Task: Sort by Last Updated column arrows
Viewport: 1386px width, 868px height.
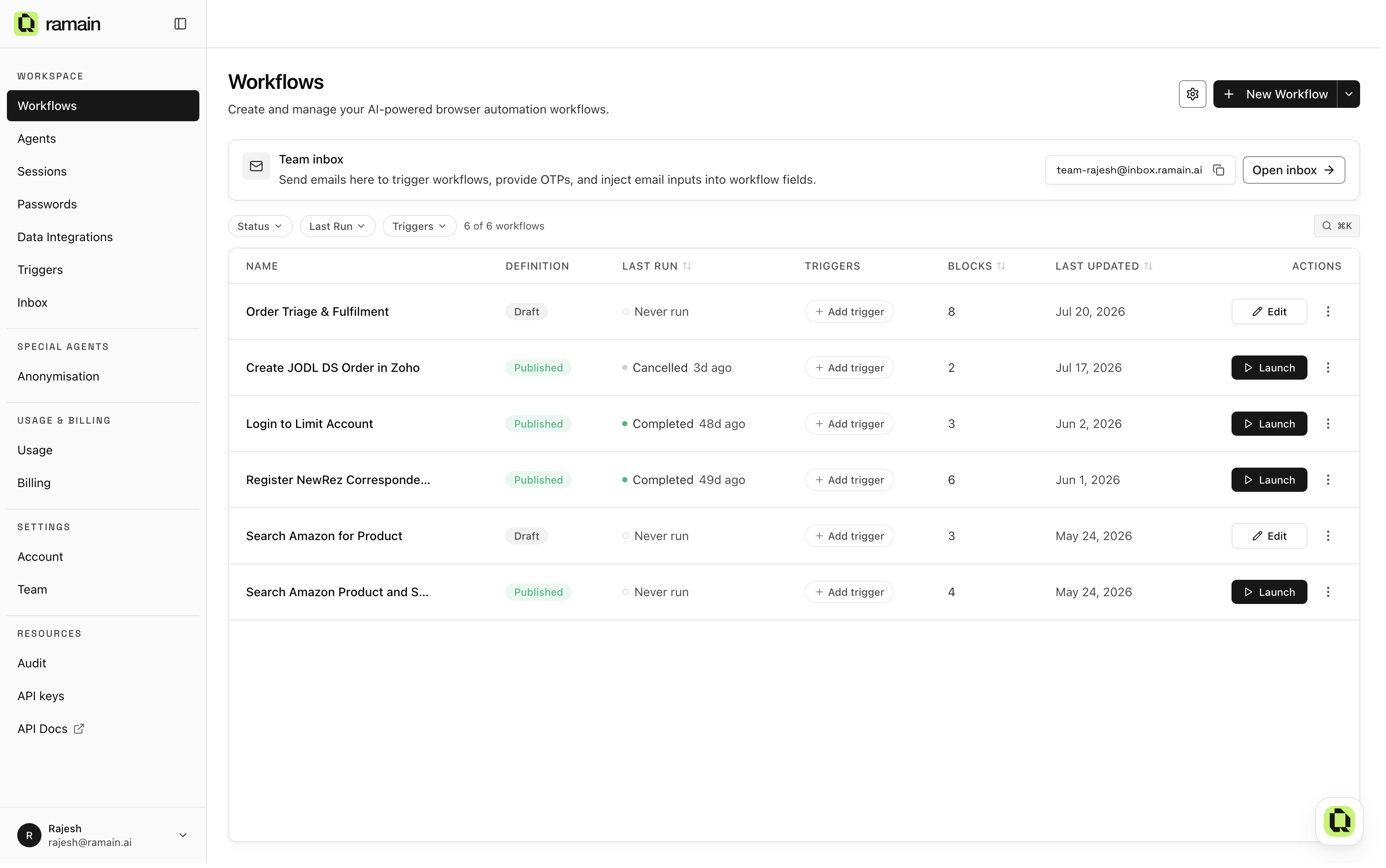Action: [1148, 266]
